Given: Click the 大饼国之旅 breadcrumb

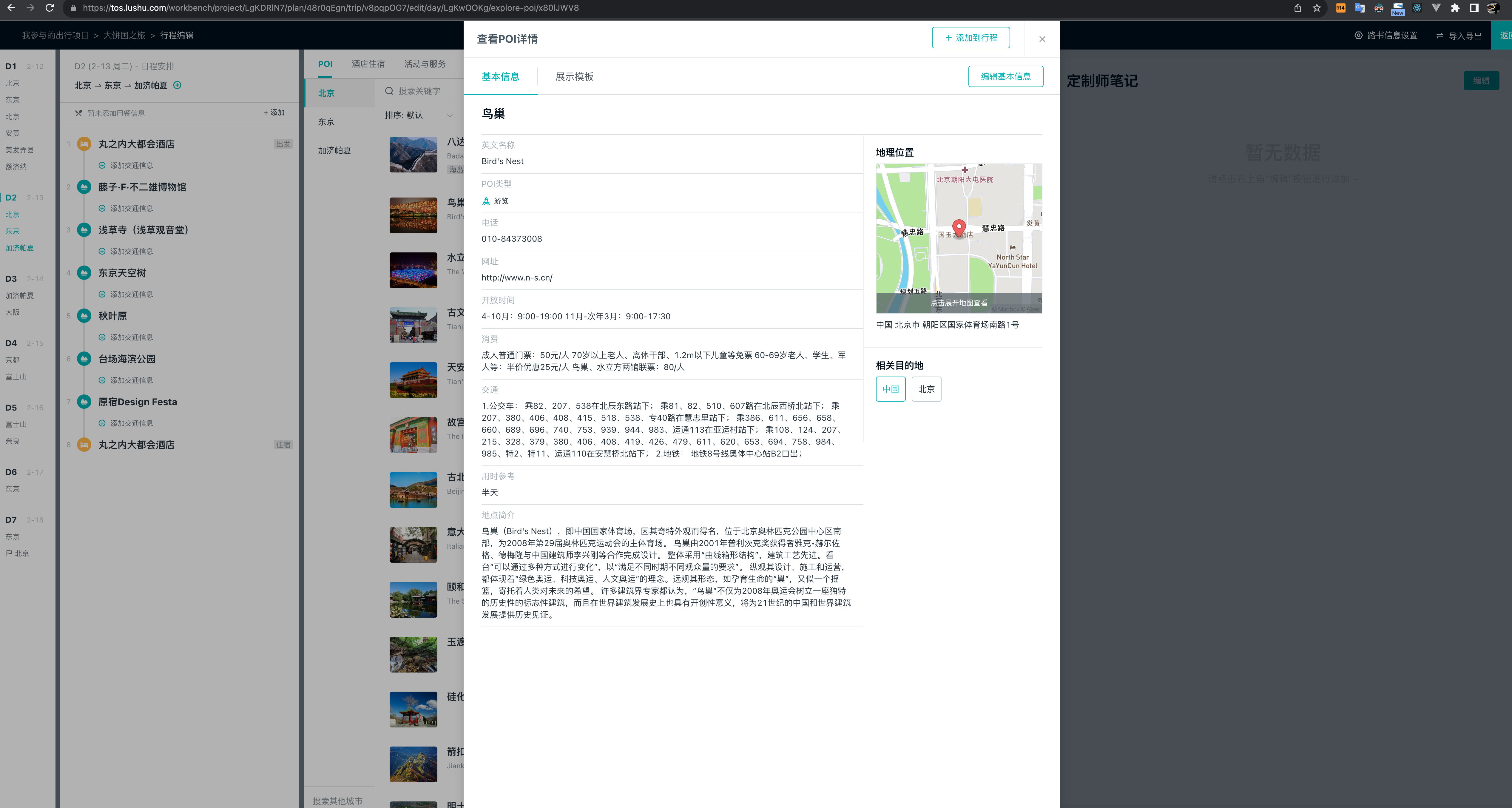Looking at the screenshot, I should coord(124,35).
